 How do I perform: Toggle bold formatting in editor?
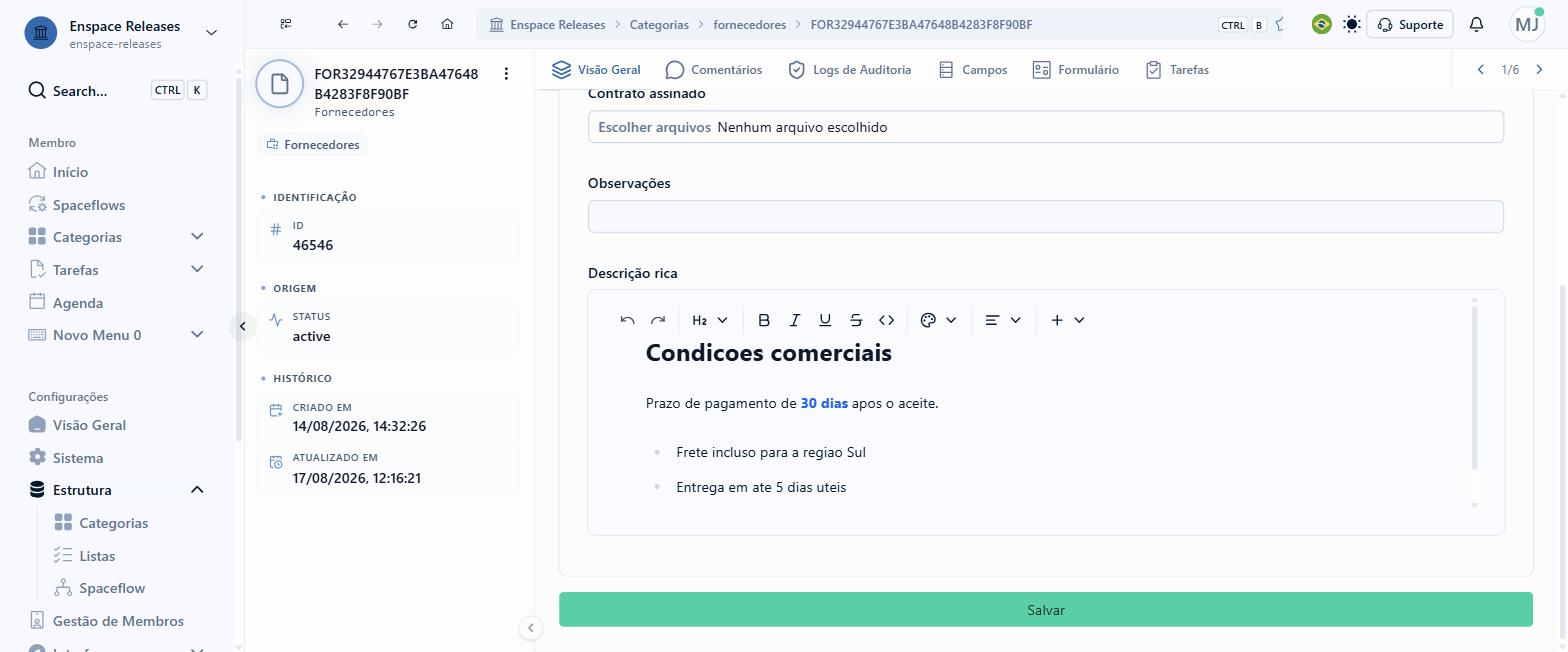coord(764,320)
